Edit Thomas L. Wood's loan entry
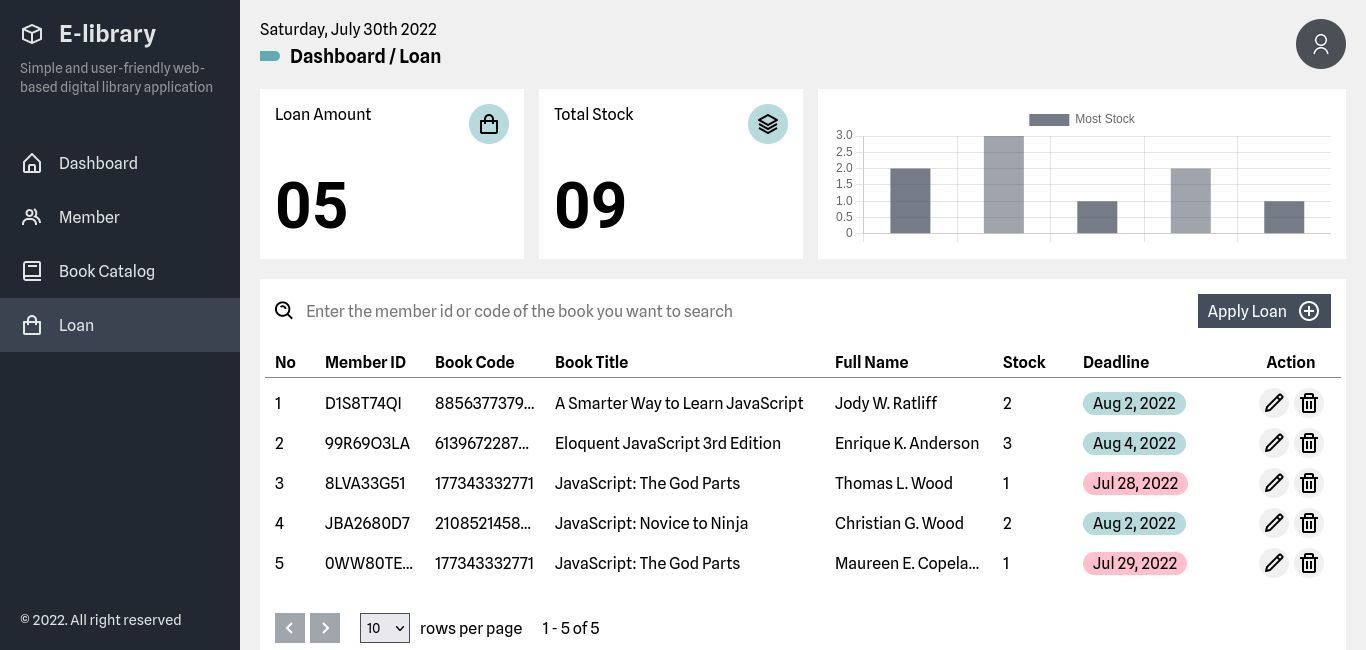Image resolution: width=1366 pixels, height=650 pixels. (x=1273, y=483)
